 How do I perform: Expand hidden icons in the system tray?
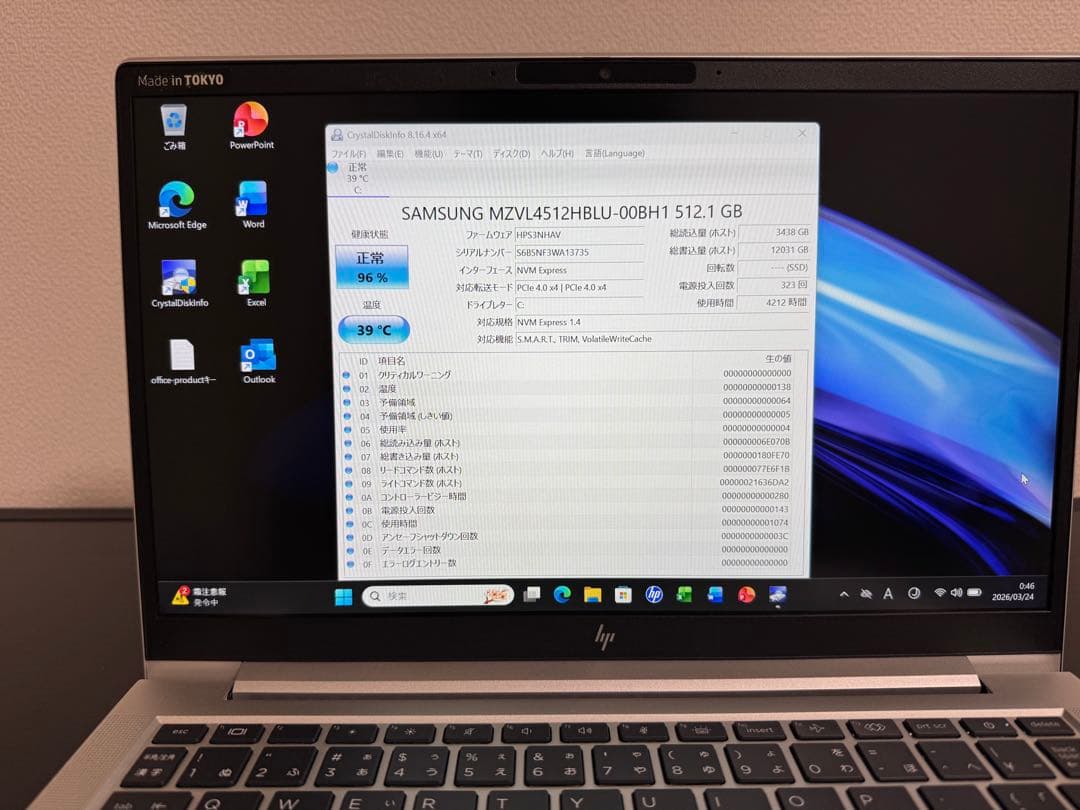click(x=845, y=592)
